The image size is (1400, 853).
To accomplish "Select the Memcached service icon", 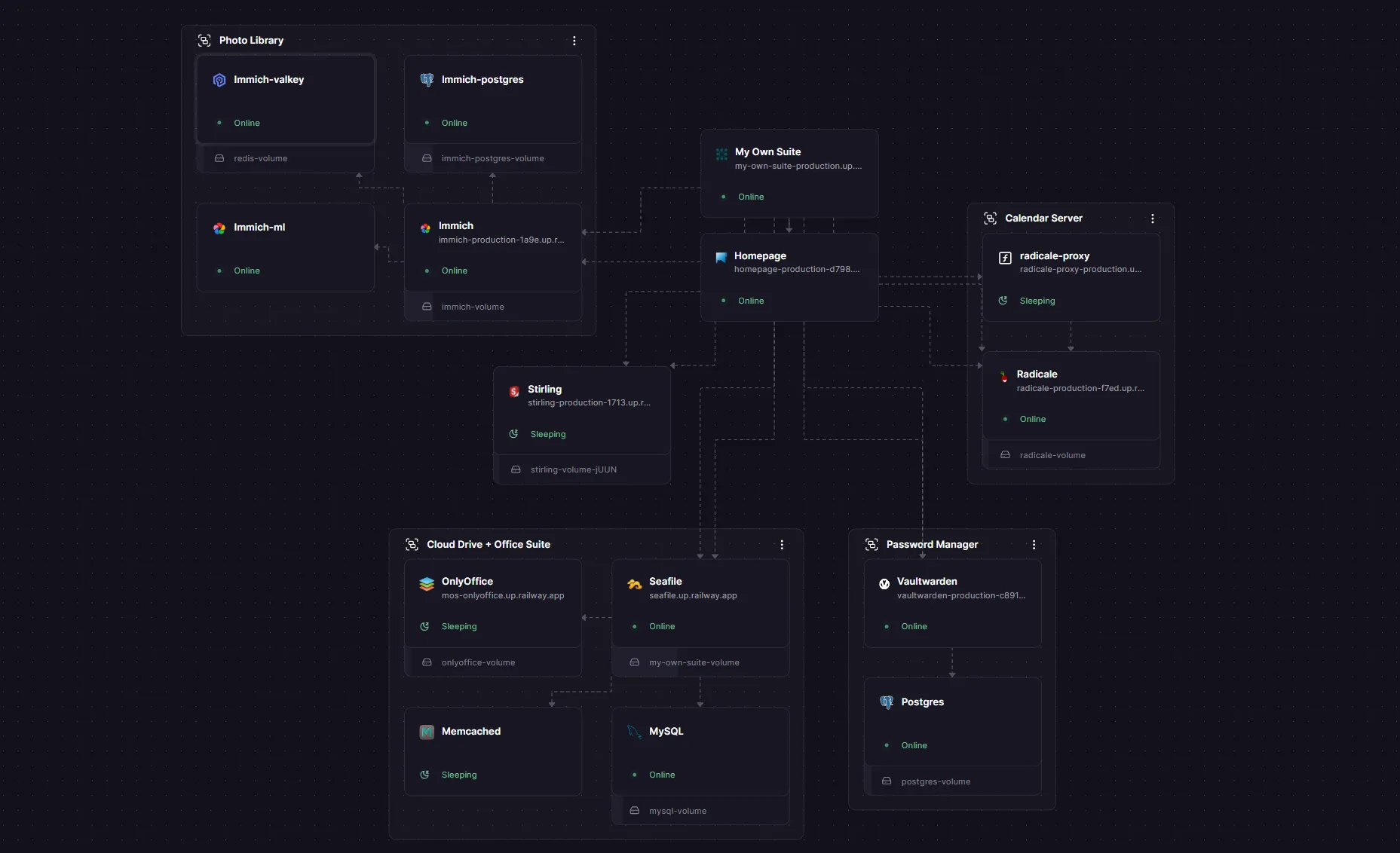I will coord(427,732).
